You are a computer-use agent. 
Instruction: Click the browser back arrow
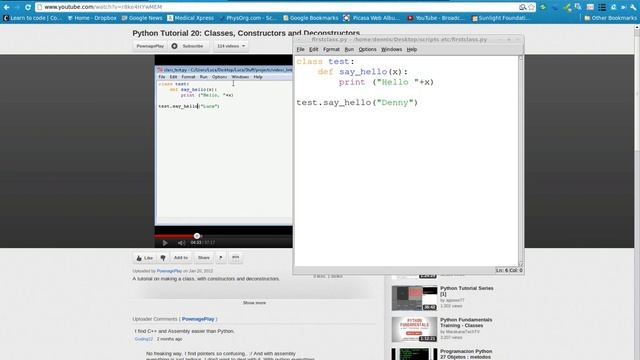(x=7, y=7)
